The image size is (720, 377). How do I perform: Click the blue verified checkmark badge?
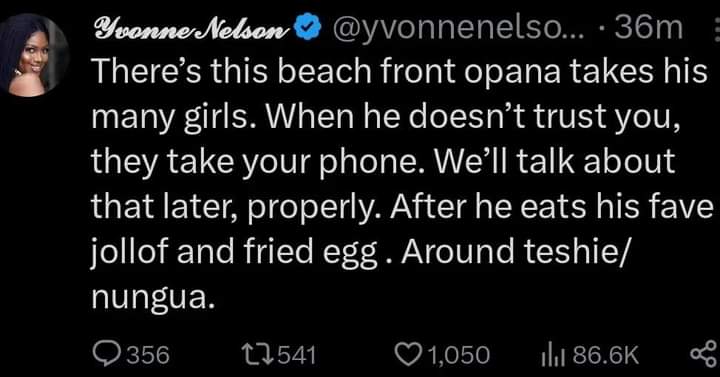tap(308, 28)
